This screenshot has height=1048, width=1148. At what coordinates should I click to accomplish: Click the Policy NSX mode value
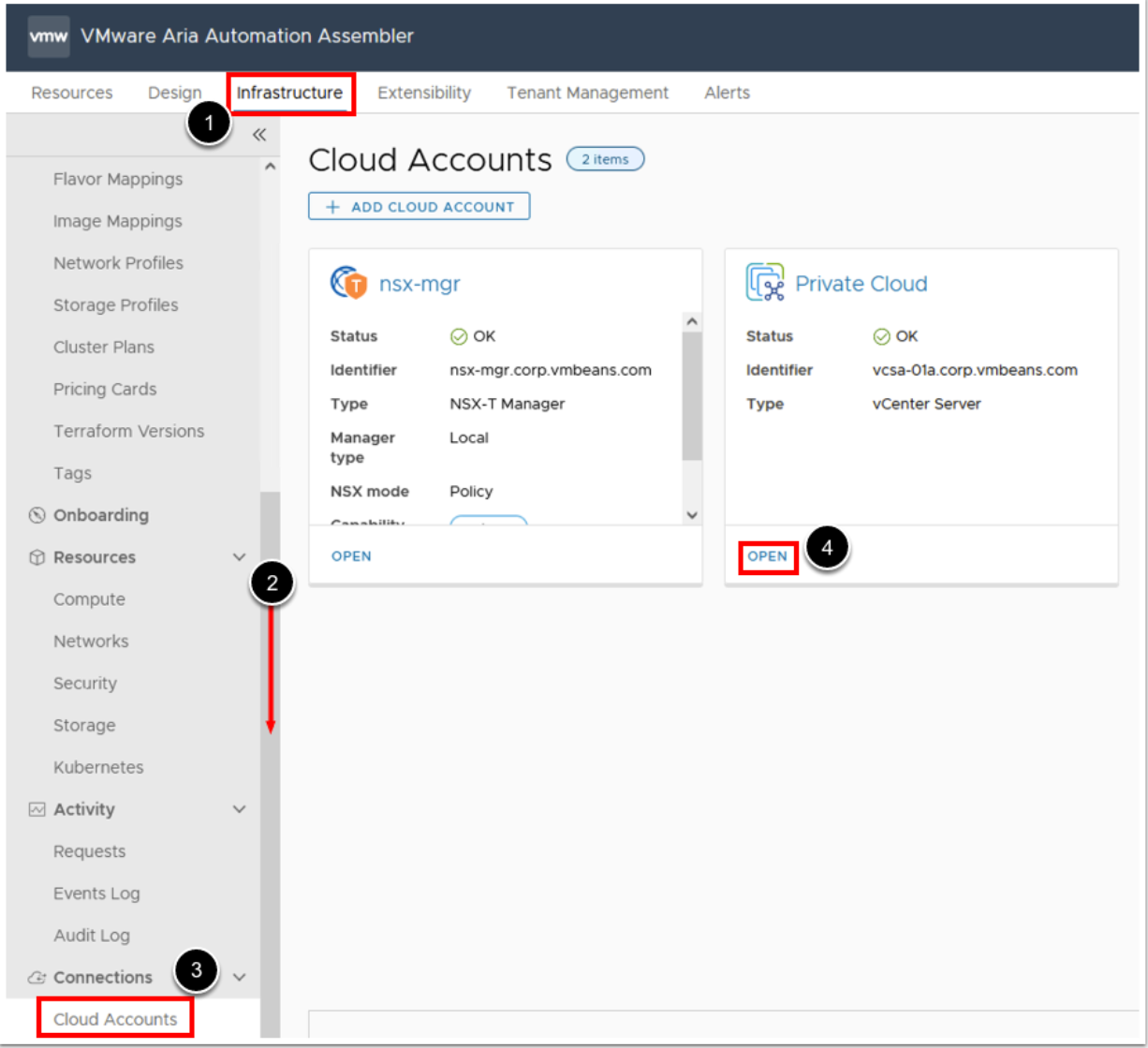[471, 492]
